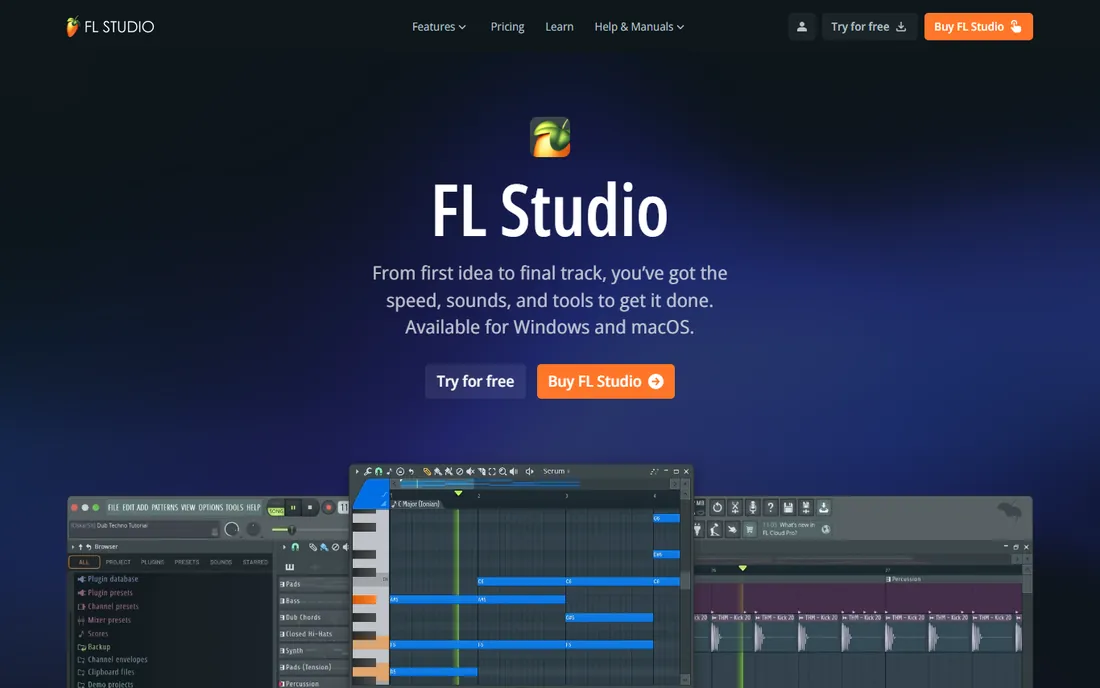Toggle the SONG mode switch
The width and height of the screenshot is (1100, 688).
276,511
